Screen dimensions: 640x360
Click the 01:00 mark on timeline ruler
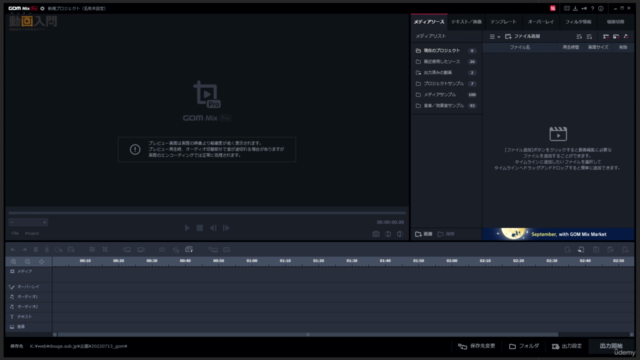[x=252, y=260]
